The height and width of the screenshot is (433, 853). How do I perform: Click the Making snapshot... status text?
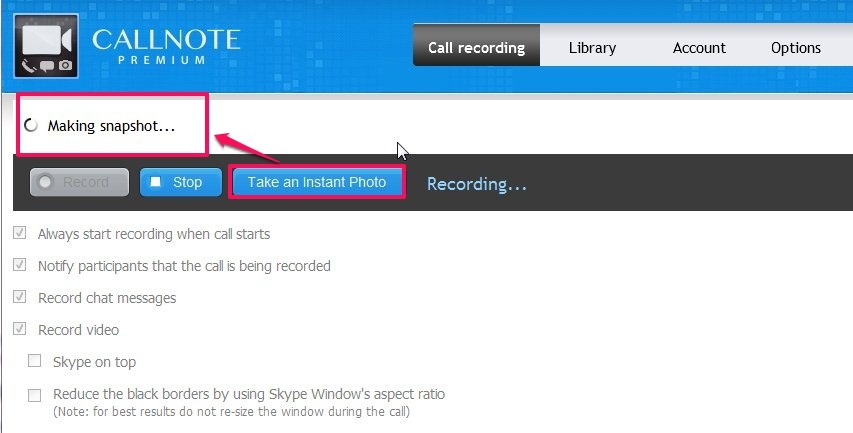112,126
